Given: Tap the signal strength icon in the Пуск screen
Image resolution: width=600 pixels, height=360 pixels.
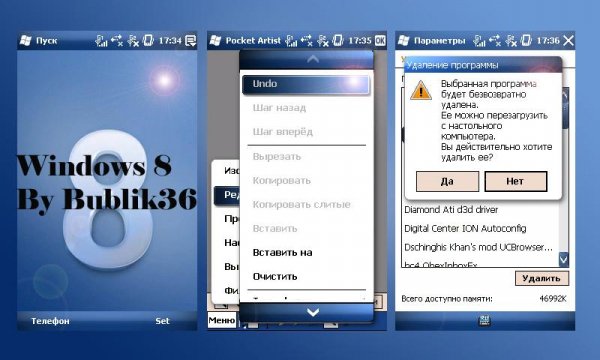Looking at the screenshot, I should coord(101,40).
